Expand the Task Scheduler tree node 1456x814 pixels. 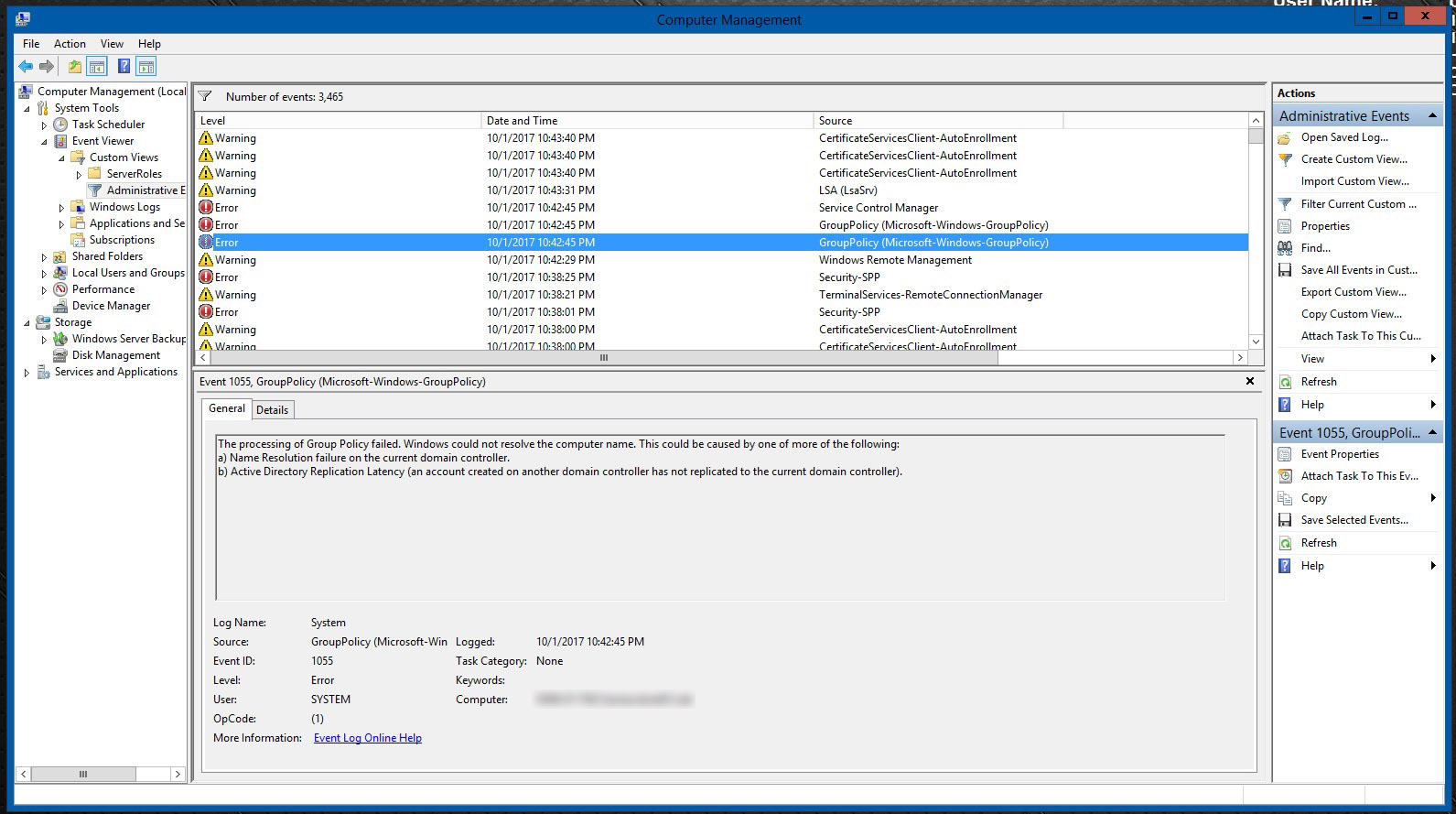44,125
